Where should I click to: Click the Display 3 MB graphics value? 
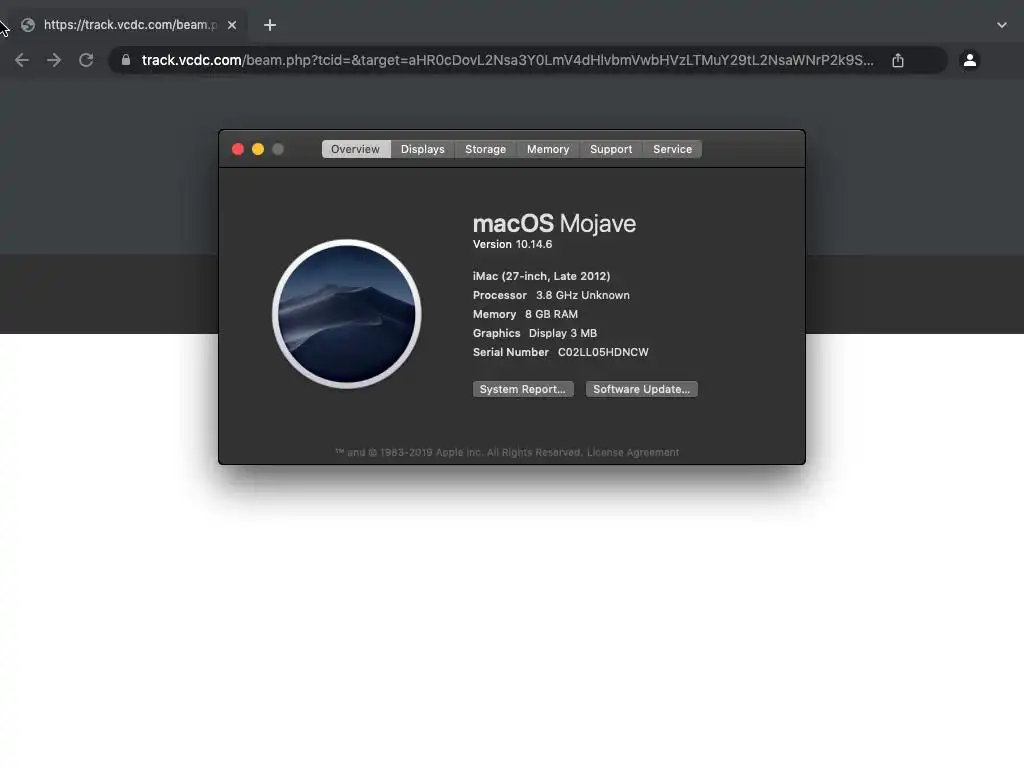[x=563, y=333]
